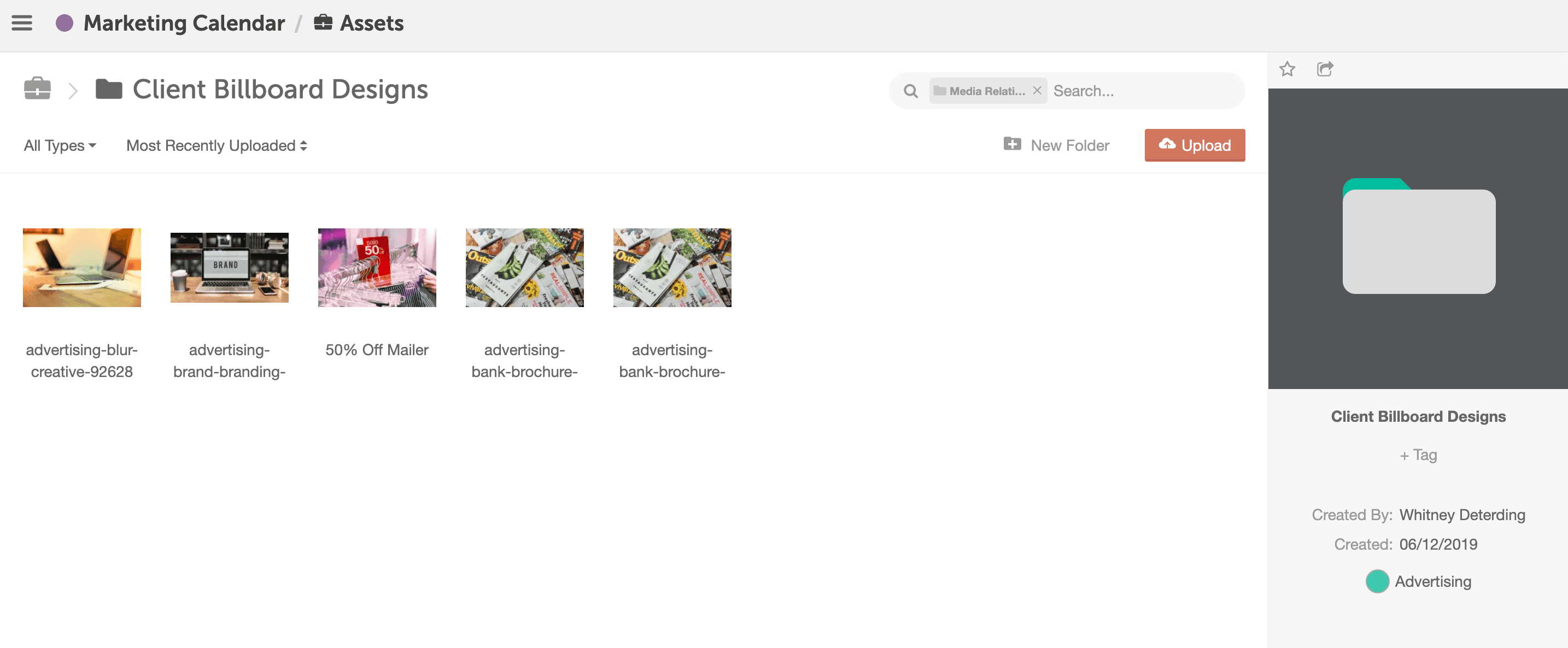
Task: Open the All Types filter dropdown
Action: (x=60, y=146)
